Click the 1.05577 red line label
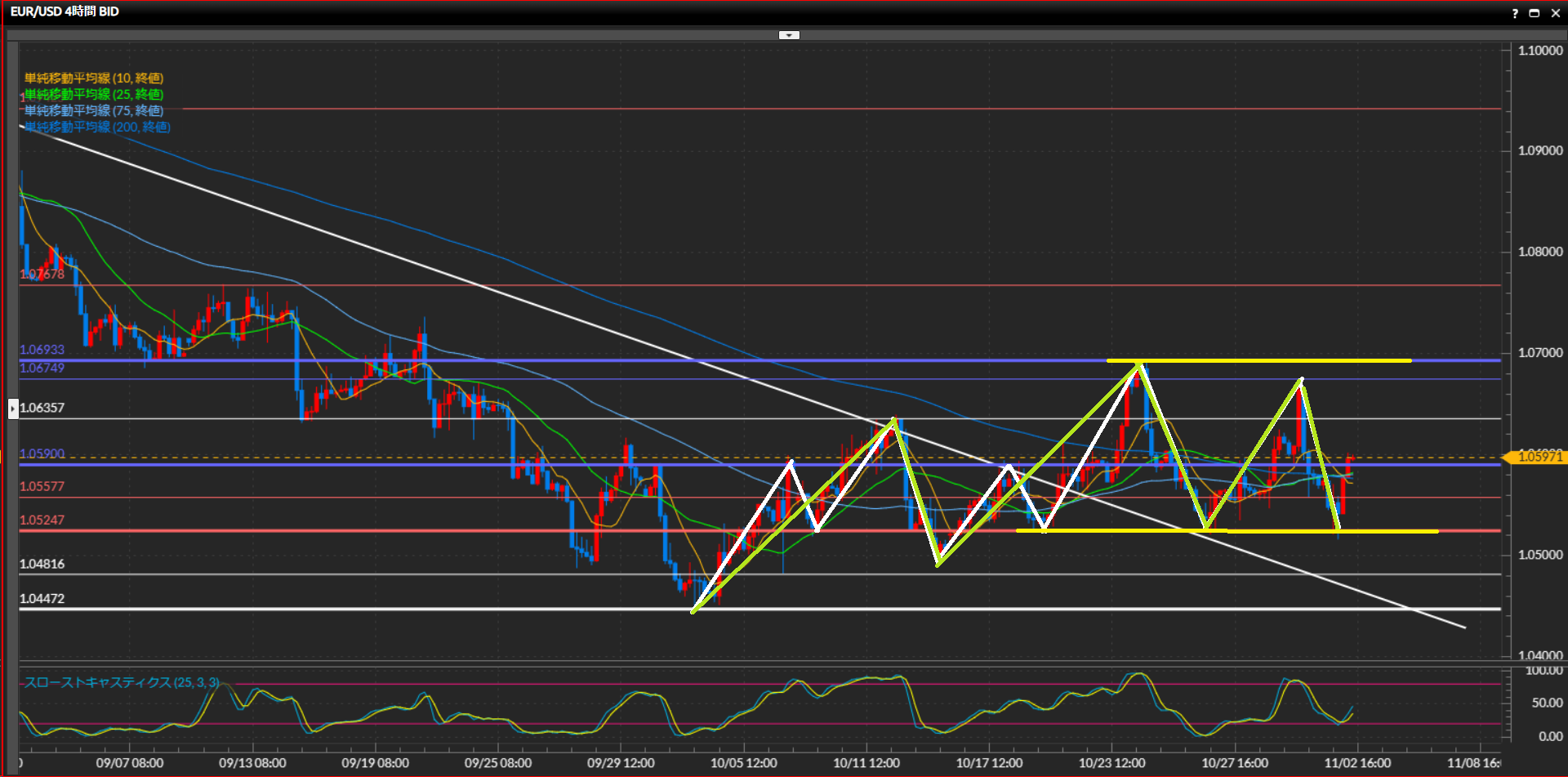1568x777 pixels. tap(42, 487)
